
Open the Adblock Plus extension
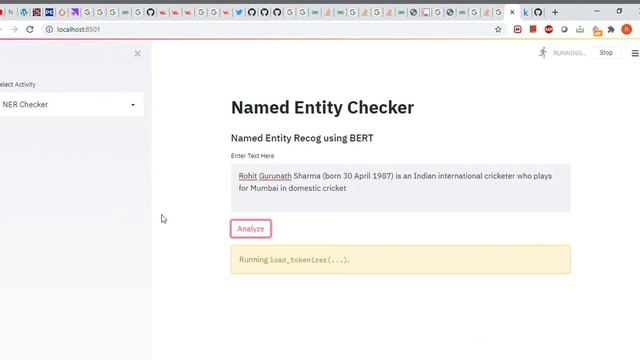pyautogui.click(x=549, y=29)
